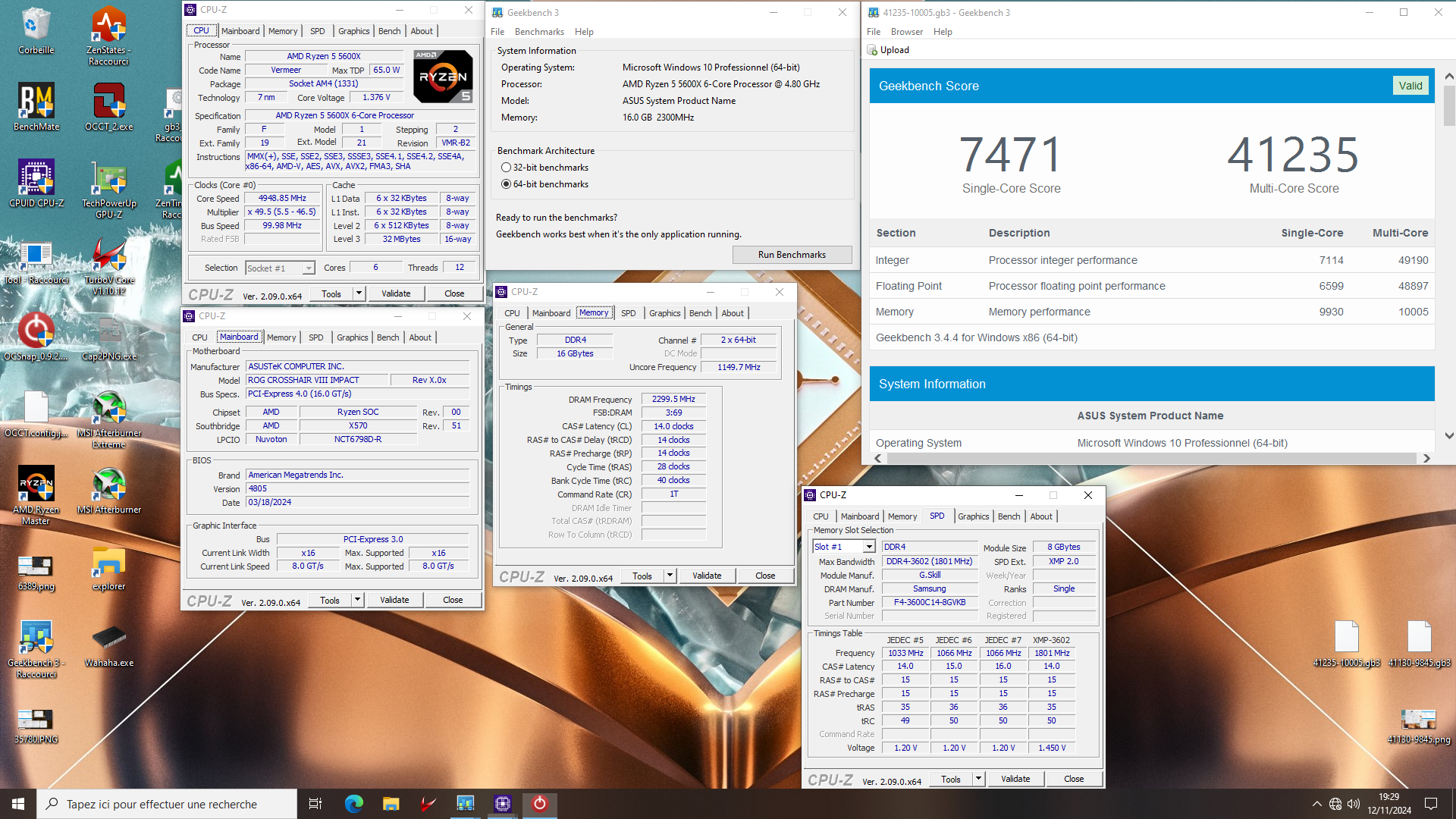1456x819 pixels.
Task: Expand Tools dropdown arrow in CPU-Z SPD window
Action: (x=978, y=779)
